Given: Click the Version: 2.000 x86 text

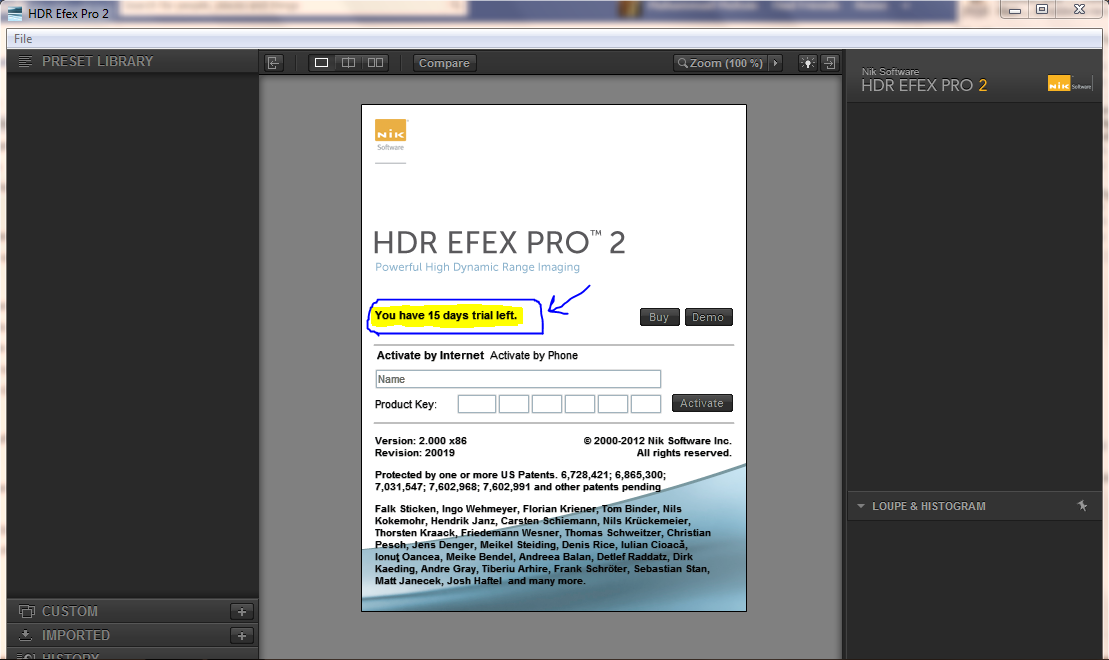Looking at the screenshot, I should click(421, 441).
